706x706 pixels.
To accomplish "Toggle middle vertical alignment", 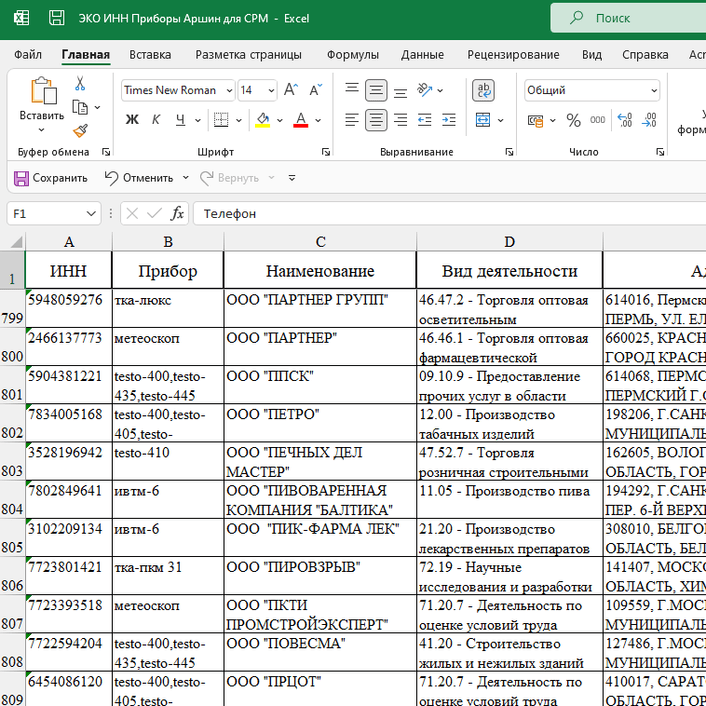I will click(376, 91).
